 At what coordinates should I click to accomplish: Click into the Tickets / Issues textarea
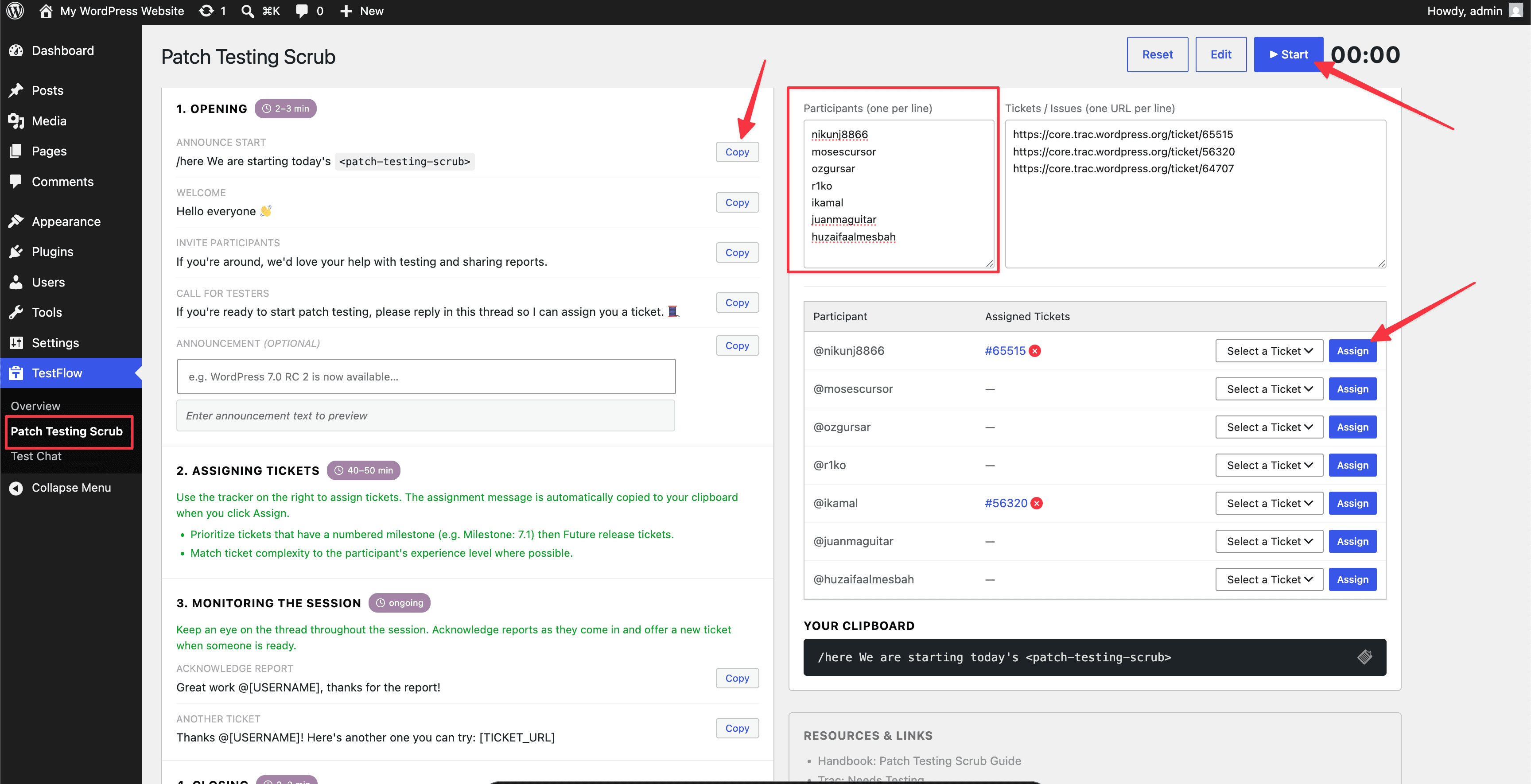pos(1195,194)
